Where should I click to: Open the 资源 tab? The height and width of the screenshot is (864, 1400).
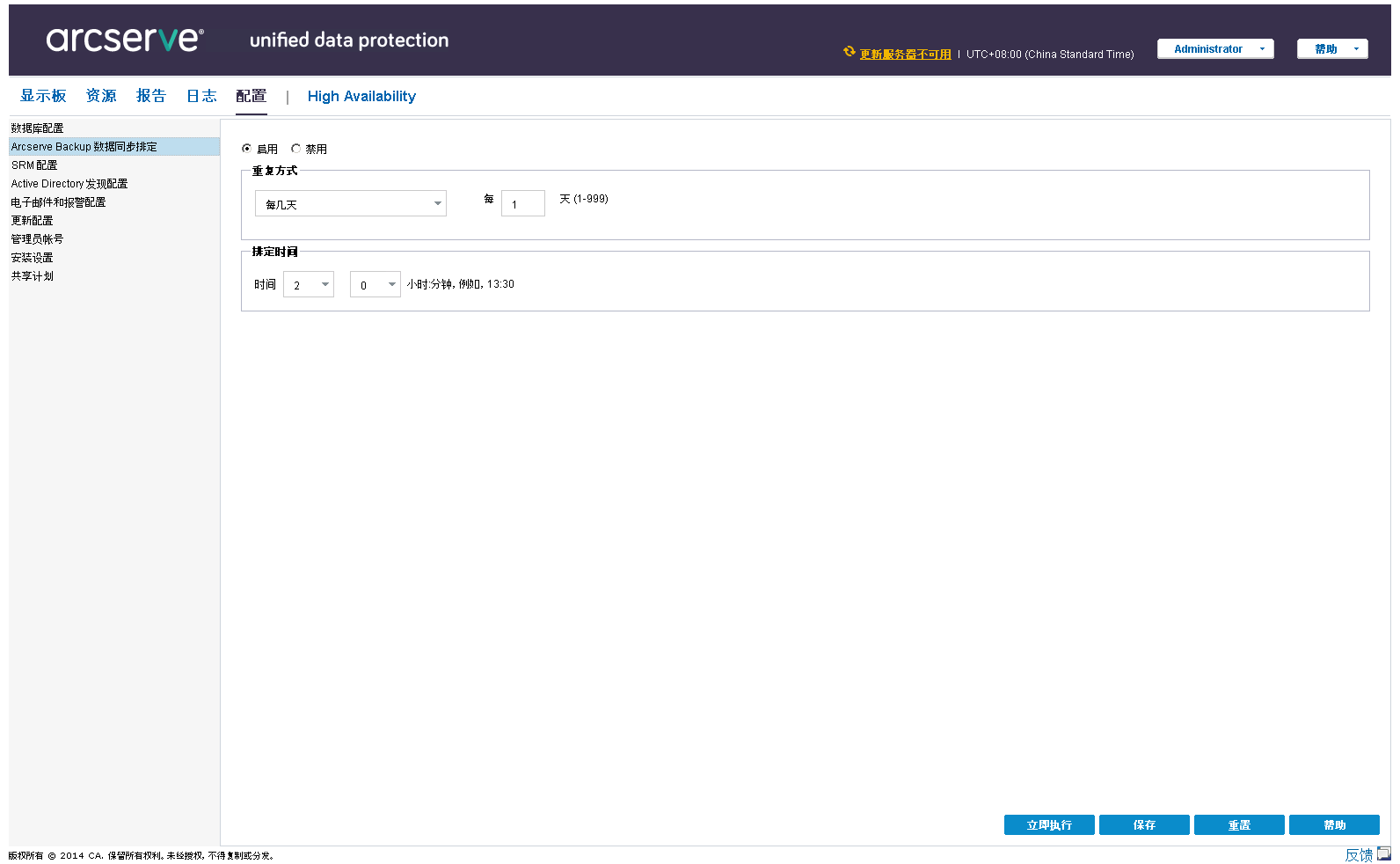point(101,96)
